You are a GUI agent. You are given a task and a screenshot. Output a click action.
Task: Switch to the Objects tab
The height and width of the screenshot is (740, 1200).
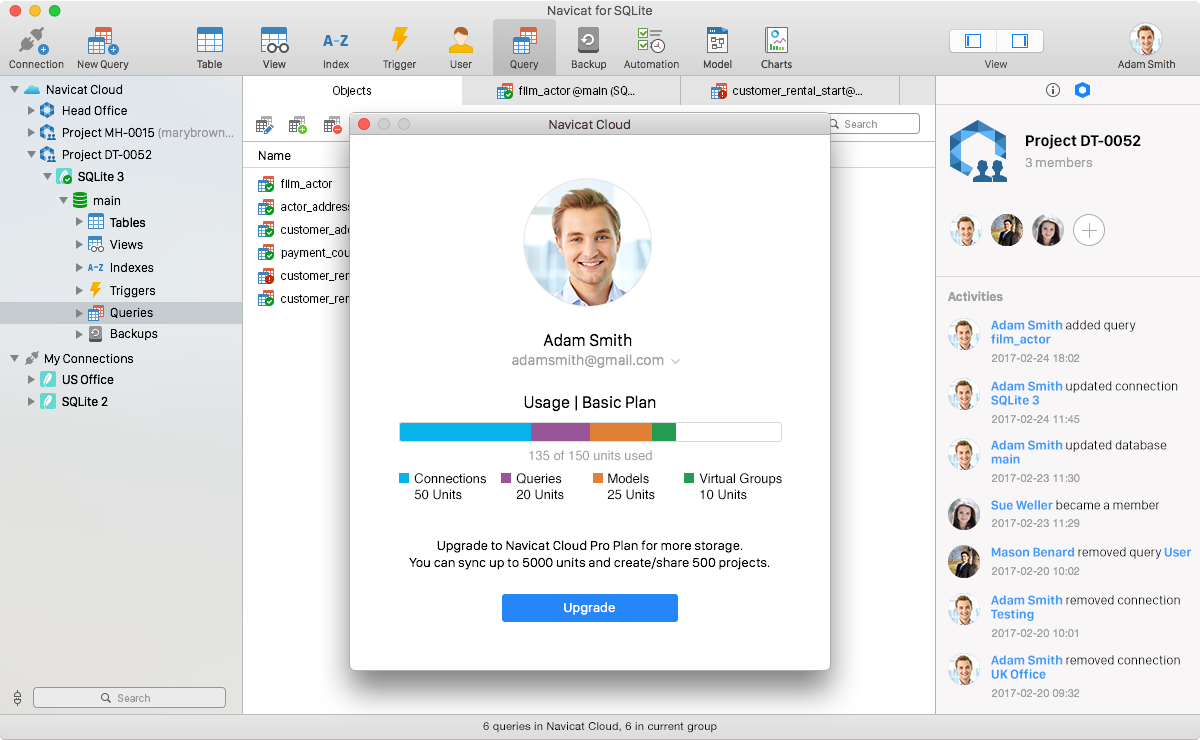(x=352, y=91)
